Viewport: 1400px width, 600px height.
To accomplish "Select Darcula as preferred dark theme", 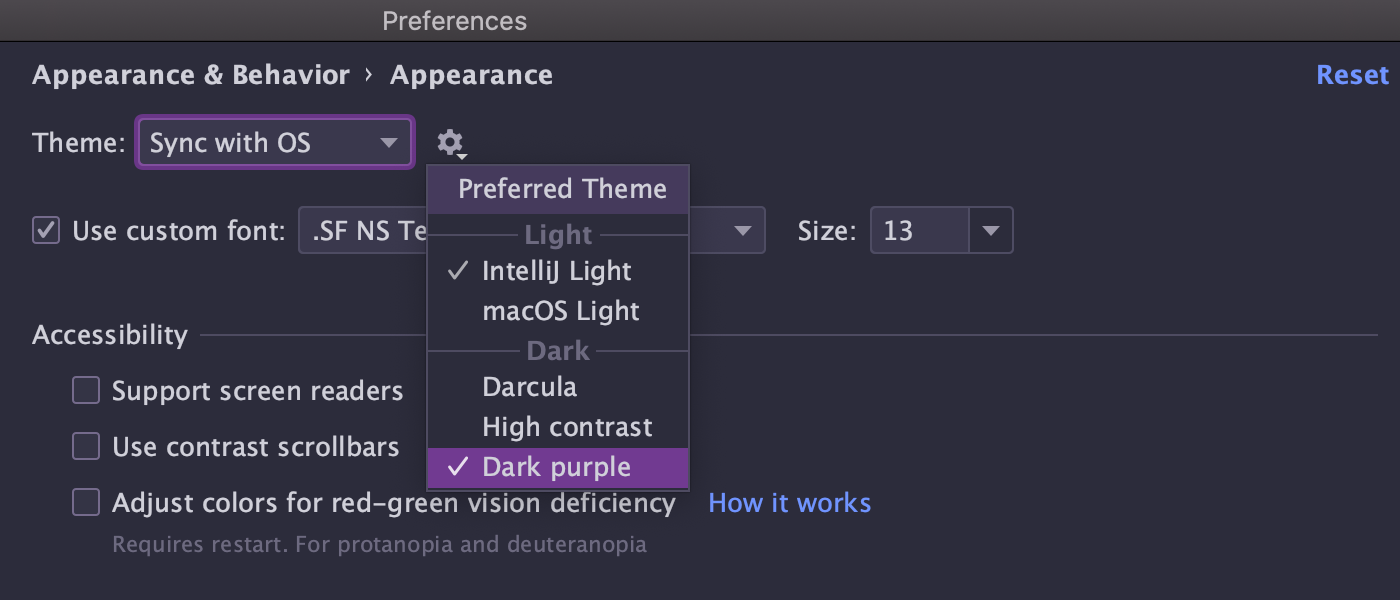I will coord(529,387).
